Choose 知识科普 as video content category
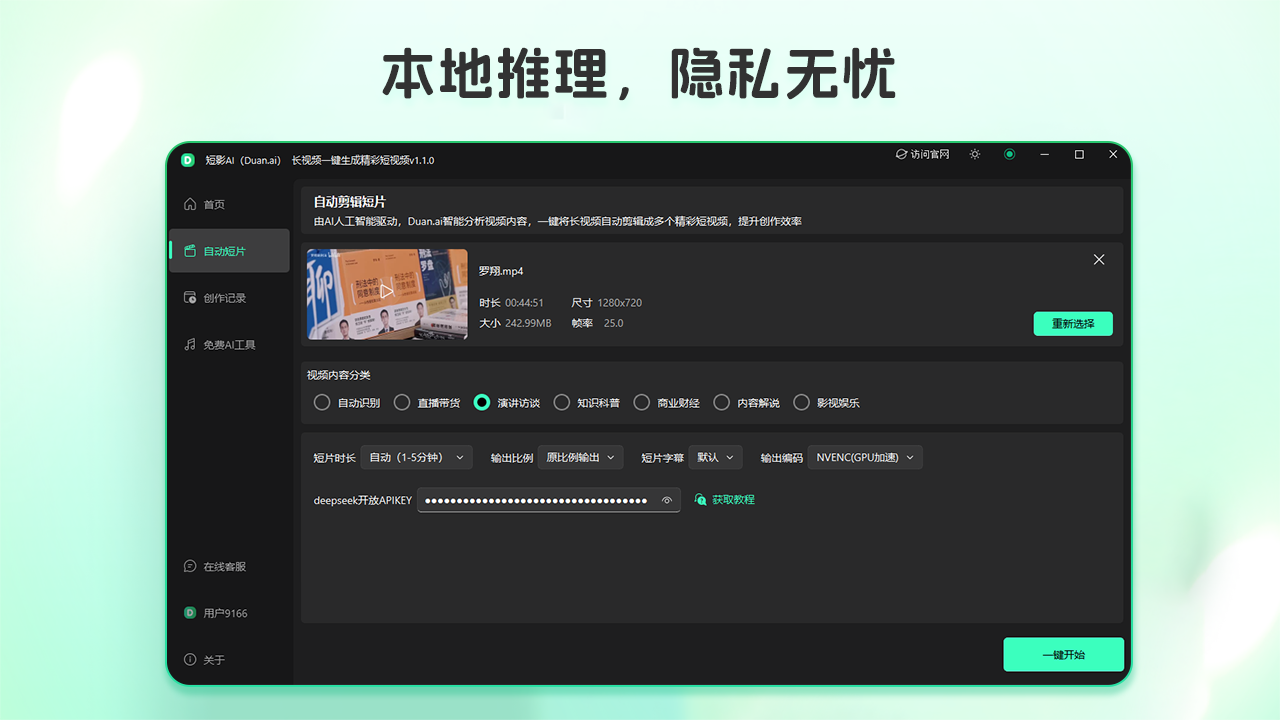The width and height of the screenshot is (1280, 720). pos(563,402)
